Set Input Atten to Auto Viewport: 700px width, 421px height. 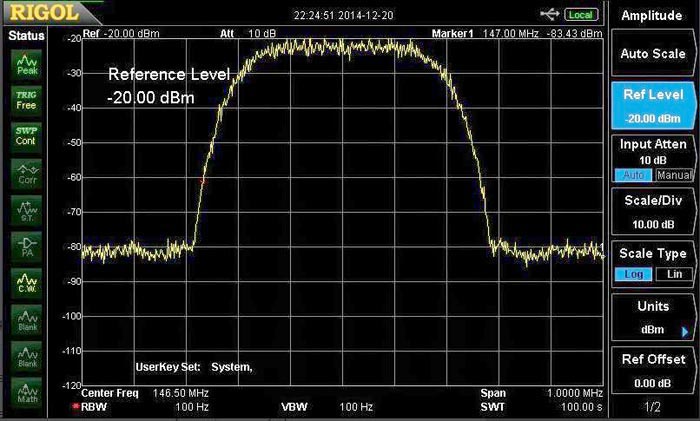[x=632, y=175]
